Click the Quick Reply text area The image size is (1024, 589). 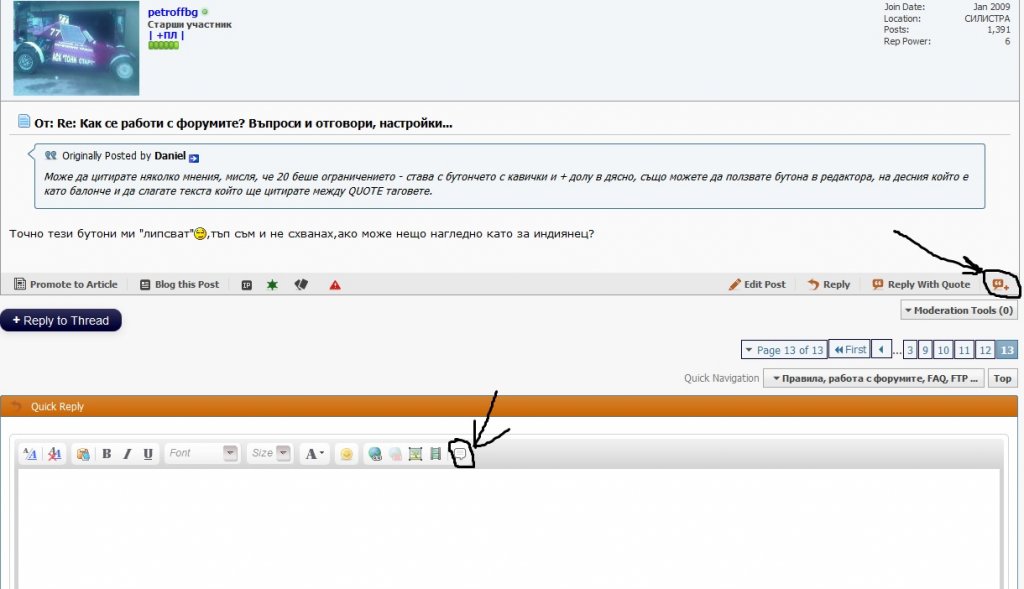(509, 529)
